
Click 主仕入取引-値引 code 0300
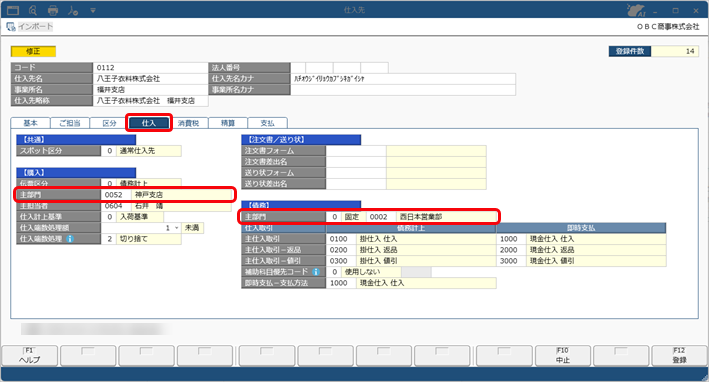point(341,261)
